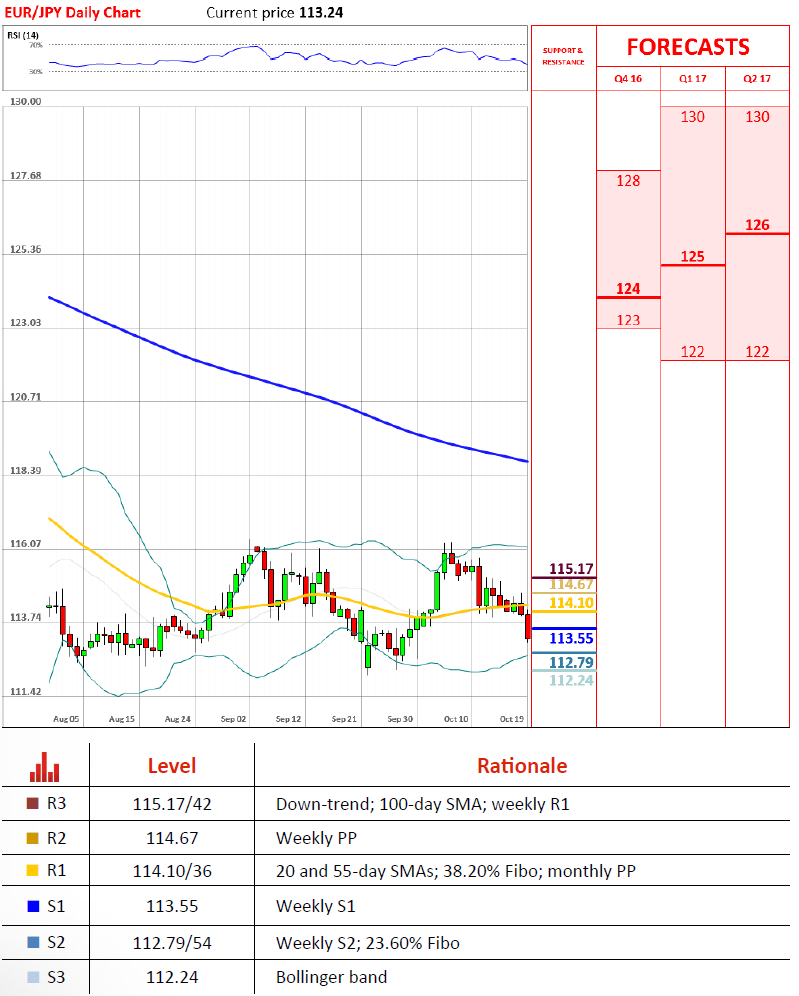Click the 120.71 price axis label
Viewport: 799px width, 996px height.
(x=25, y=397)
